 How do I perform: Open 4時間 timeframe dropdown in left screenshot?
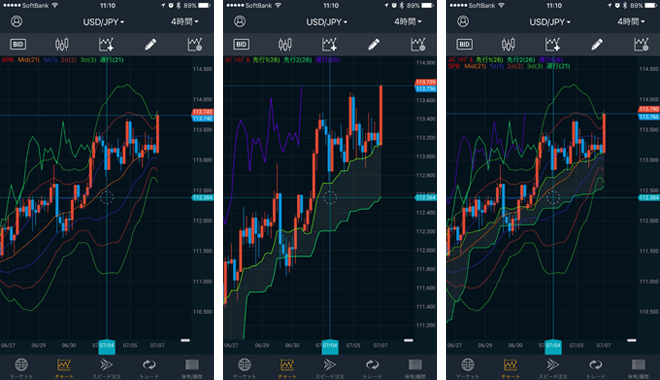(x=185, y=21)
